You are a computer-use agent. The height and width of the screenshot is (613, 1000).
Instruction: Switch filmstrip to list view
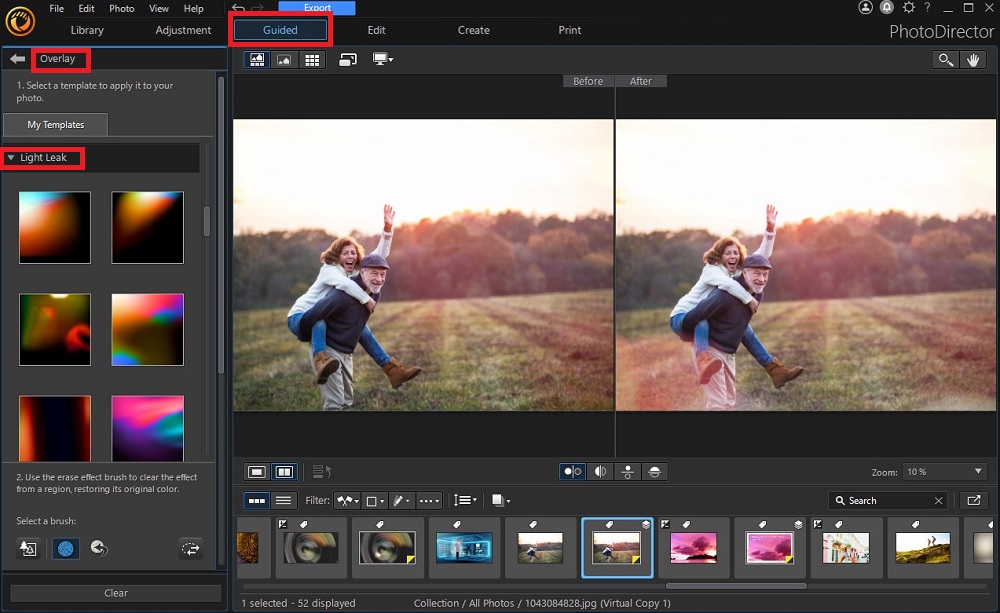[x=284, y=500]
